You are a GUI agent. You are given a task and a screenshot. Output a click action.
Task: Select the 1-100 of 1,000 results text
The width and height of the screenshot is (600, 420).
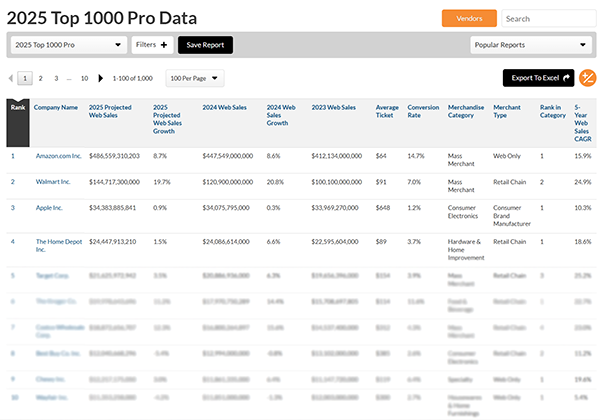[x=132, y=78]
